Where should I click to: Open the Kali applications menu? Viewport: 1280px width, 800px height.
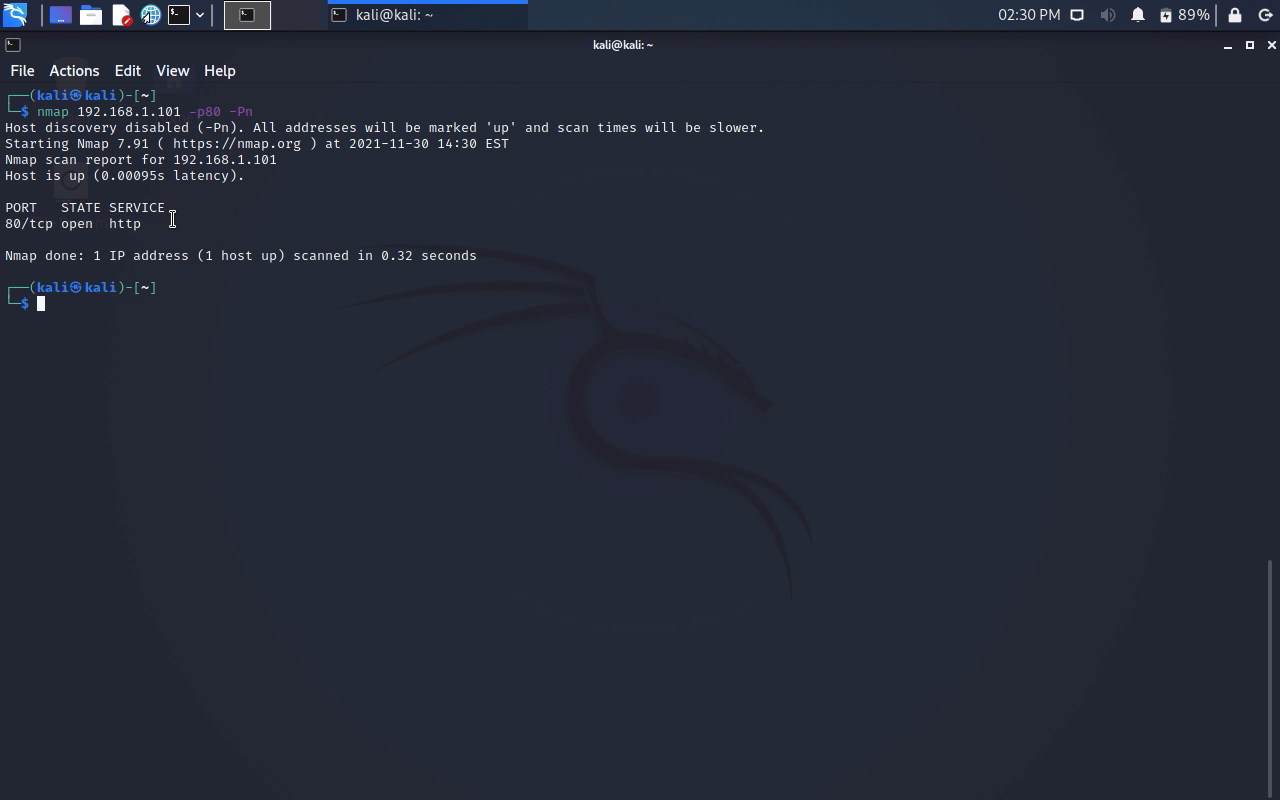click(15, 15)
